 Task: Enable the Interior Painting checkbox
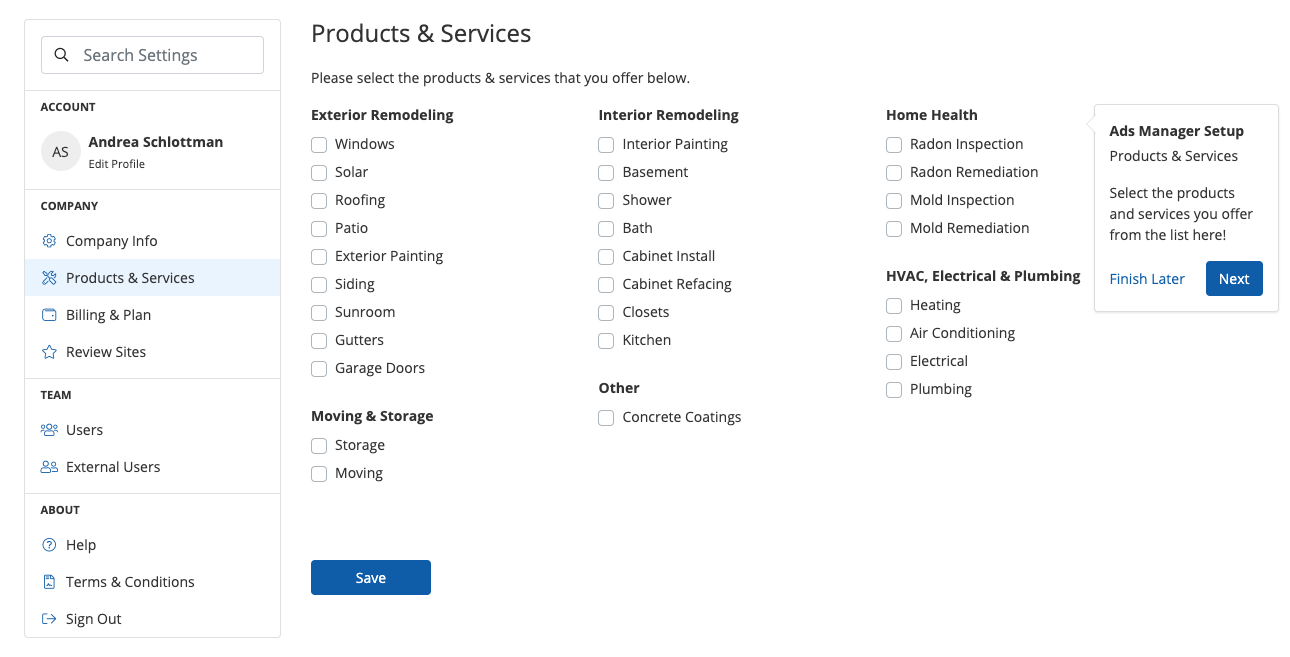(606, 144)
